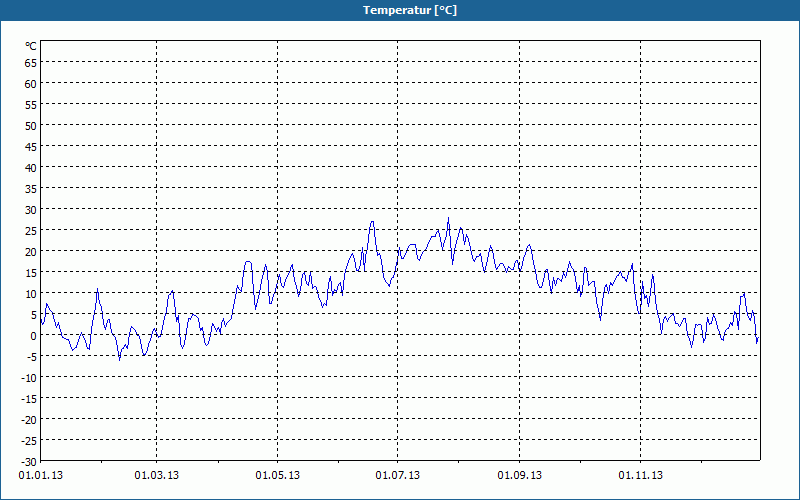Click the 01.11.13 date label

coord(640,476)
